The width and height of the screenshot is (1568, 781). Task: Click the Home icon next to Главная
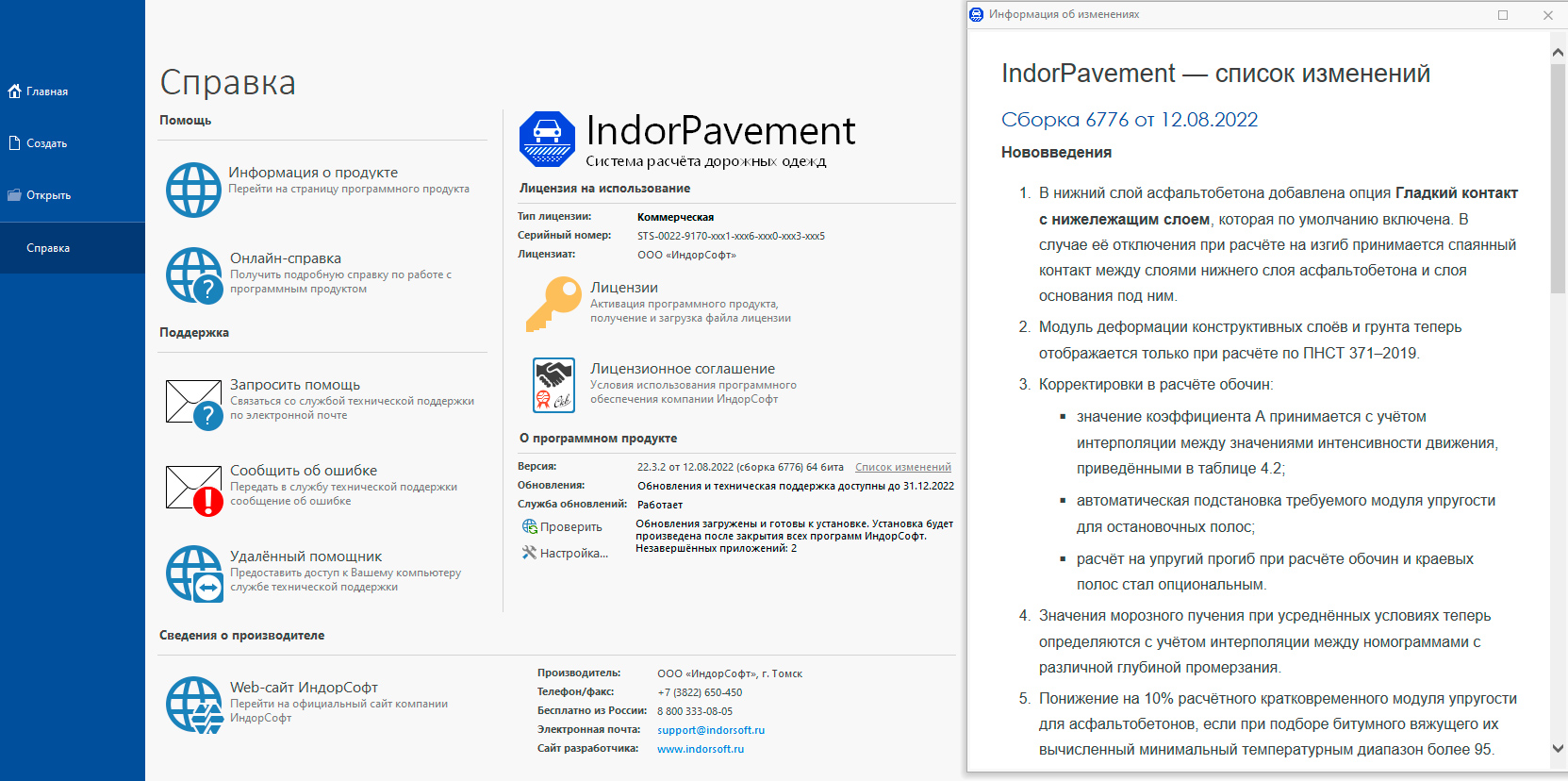(x=14, y=91)
